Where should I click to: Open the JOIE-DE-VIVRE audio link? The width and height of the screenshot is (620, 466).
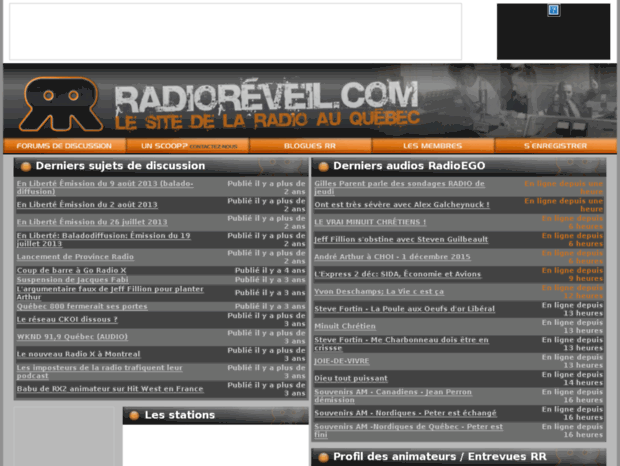tap(342, 361)
